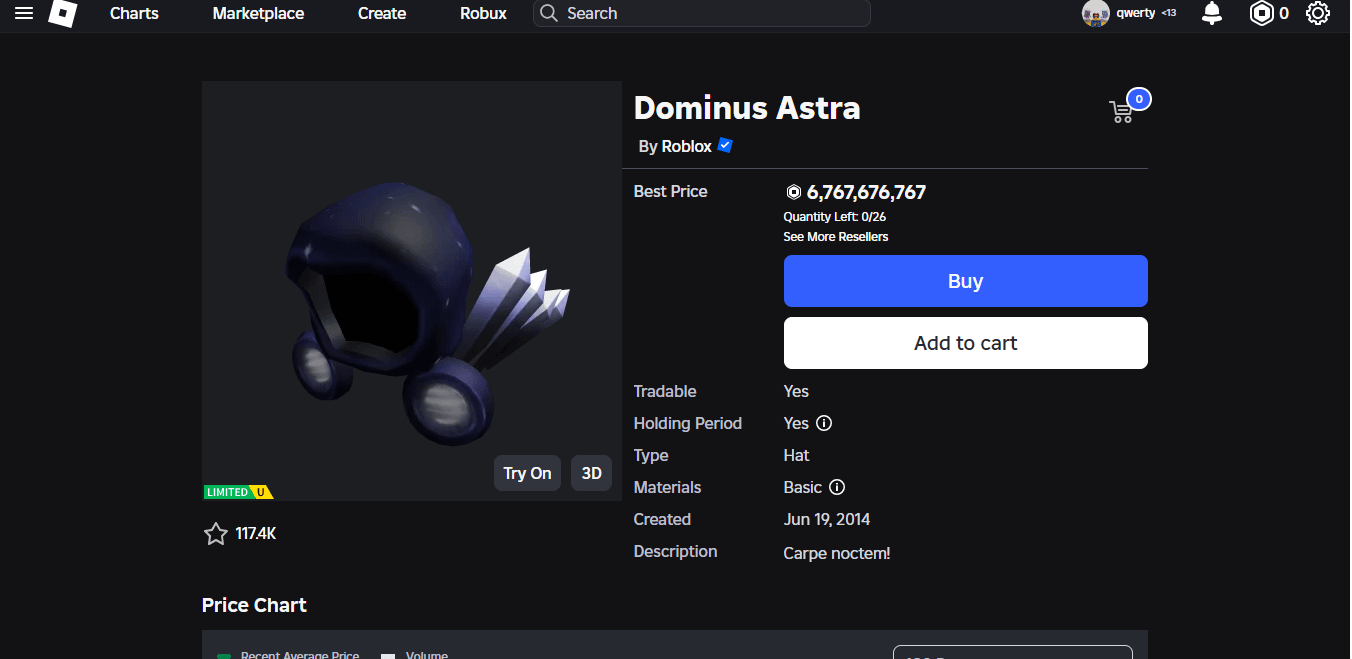Open the Robux balance icon
Viewport: 1352px width, 659px height.
click(1262, 13)
